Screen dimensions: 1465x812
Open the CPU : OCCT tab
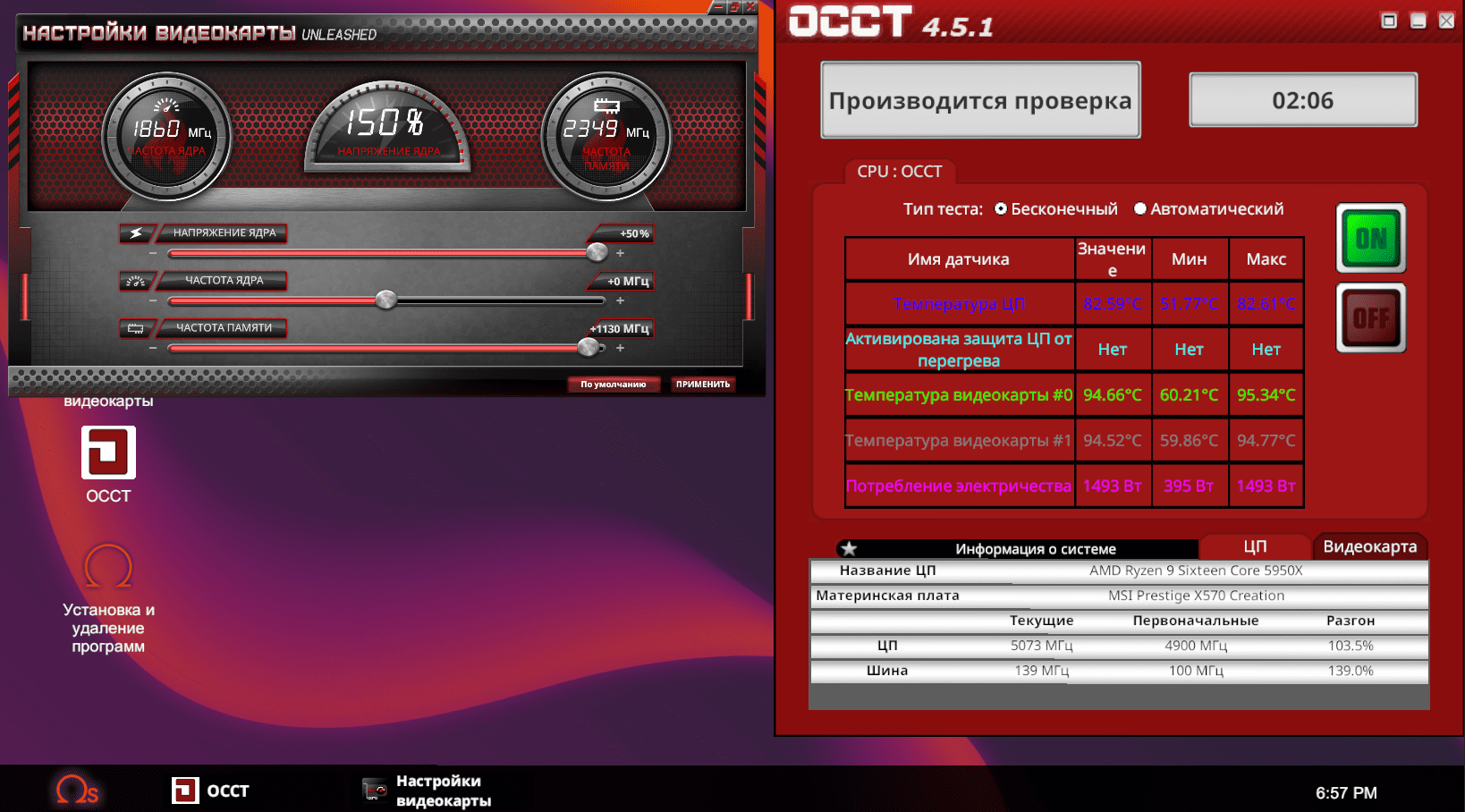tap(900, 172)
